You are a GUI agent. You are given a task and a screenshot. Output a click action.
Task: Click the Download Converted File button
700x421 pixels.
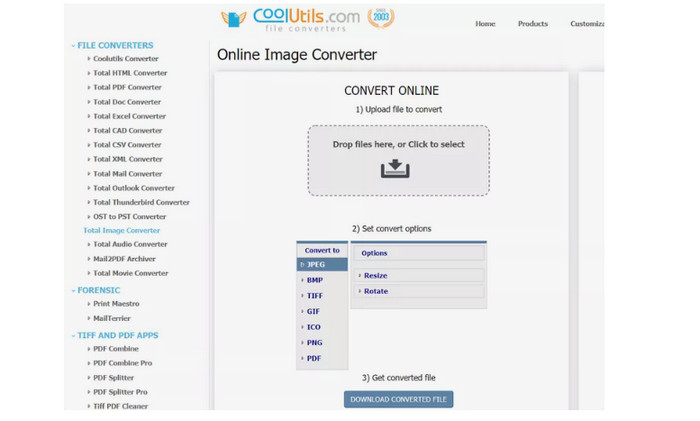click(x=399, y=400)
